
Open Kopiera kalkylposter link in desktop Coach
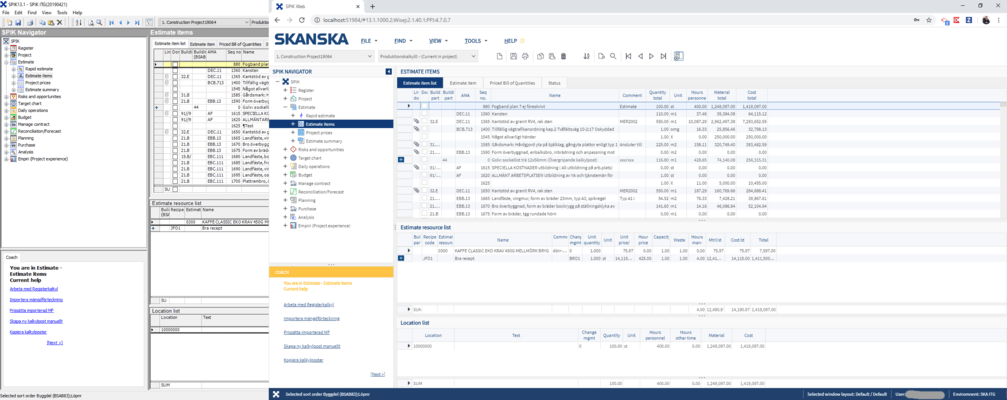28,332
